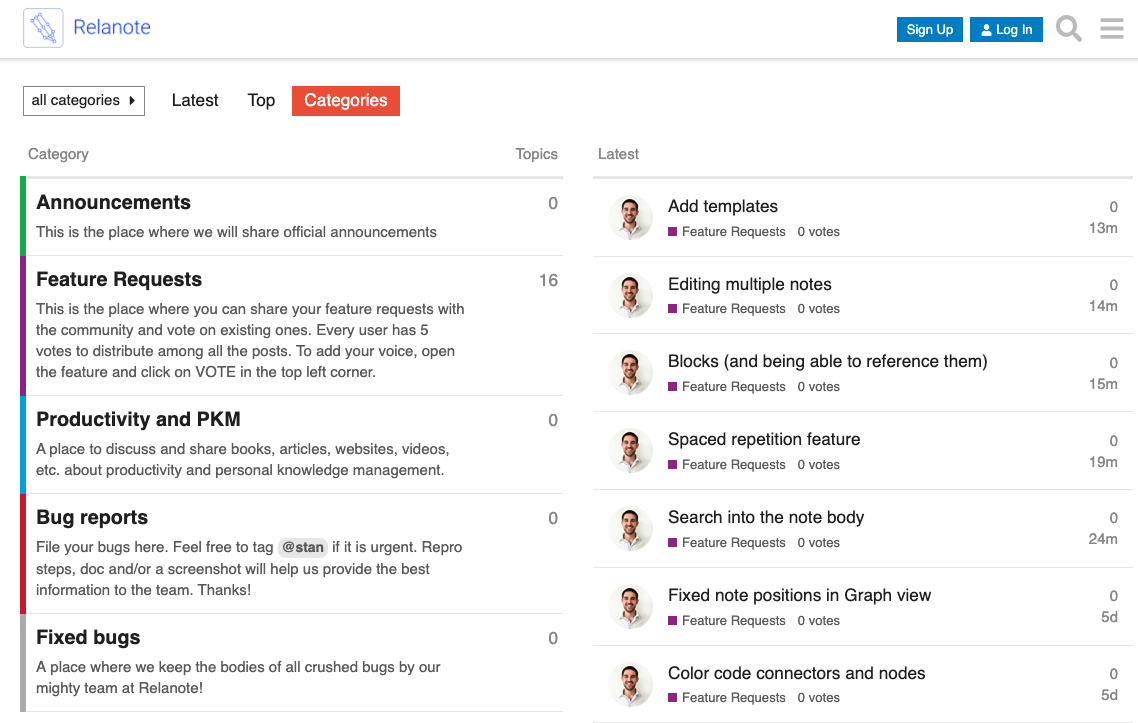Go to Relanote home title link
1138x723 pixels.
(112, 28)
